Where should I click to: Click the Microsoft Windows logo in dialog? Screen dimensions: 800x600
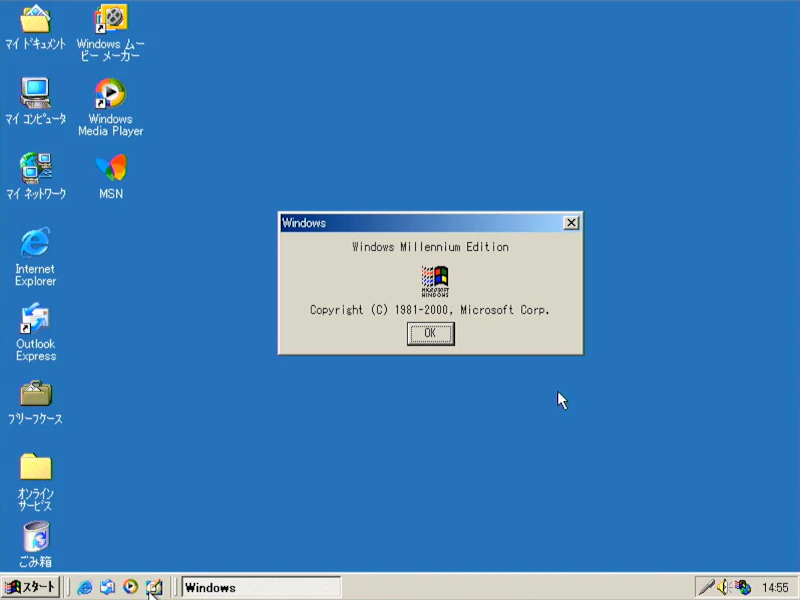(x=435, y=281)
